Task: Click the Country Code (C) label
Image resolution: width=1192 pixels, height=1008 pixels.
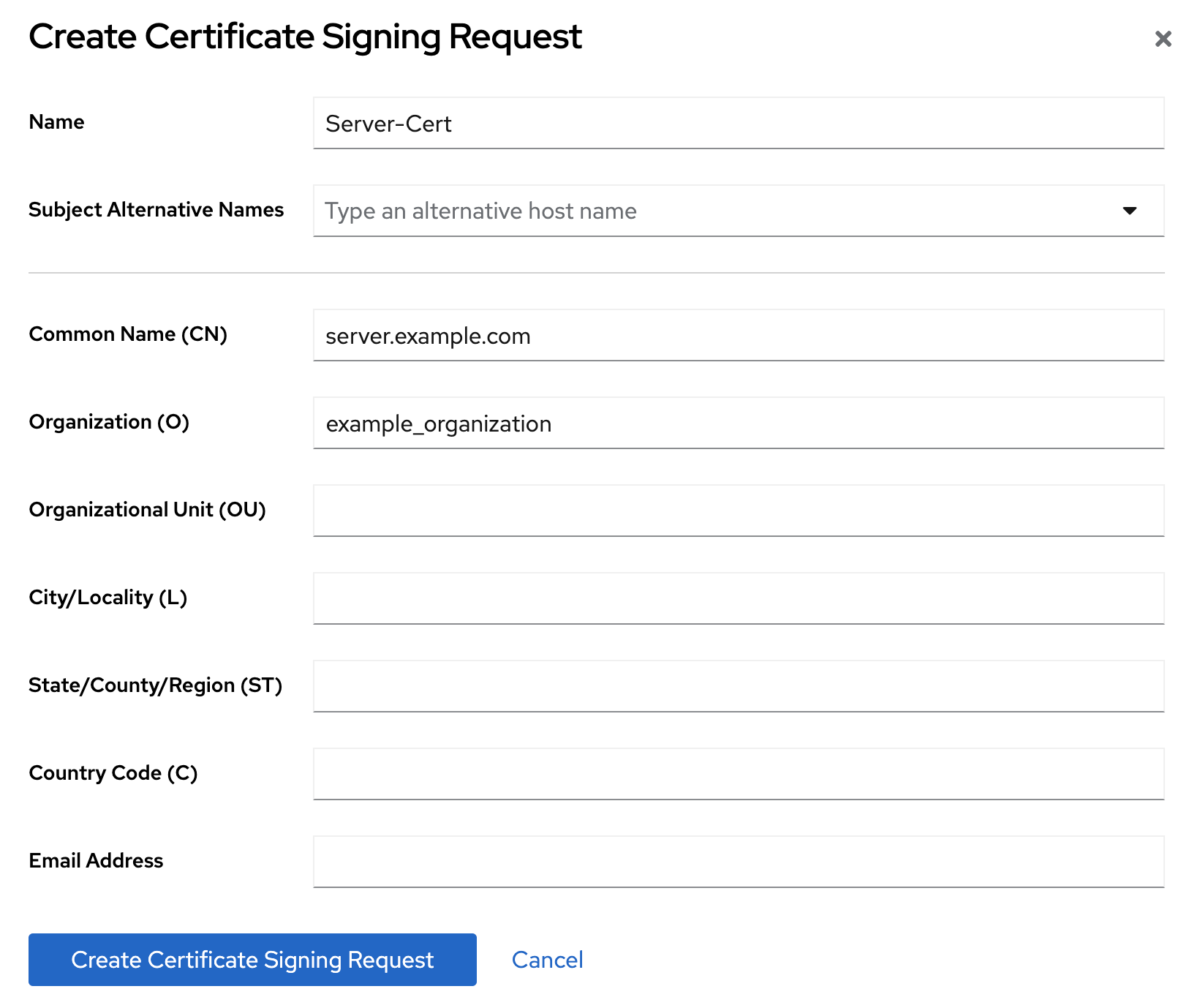Action: [113, 773]
